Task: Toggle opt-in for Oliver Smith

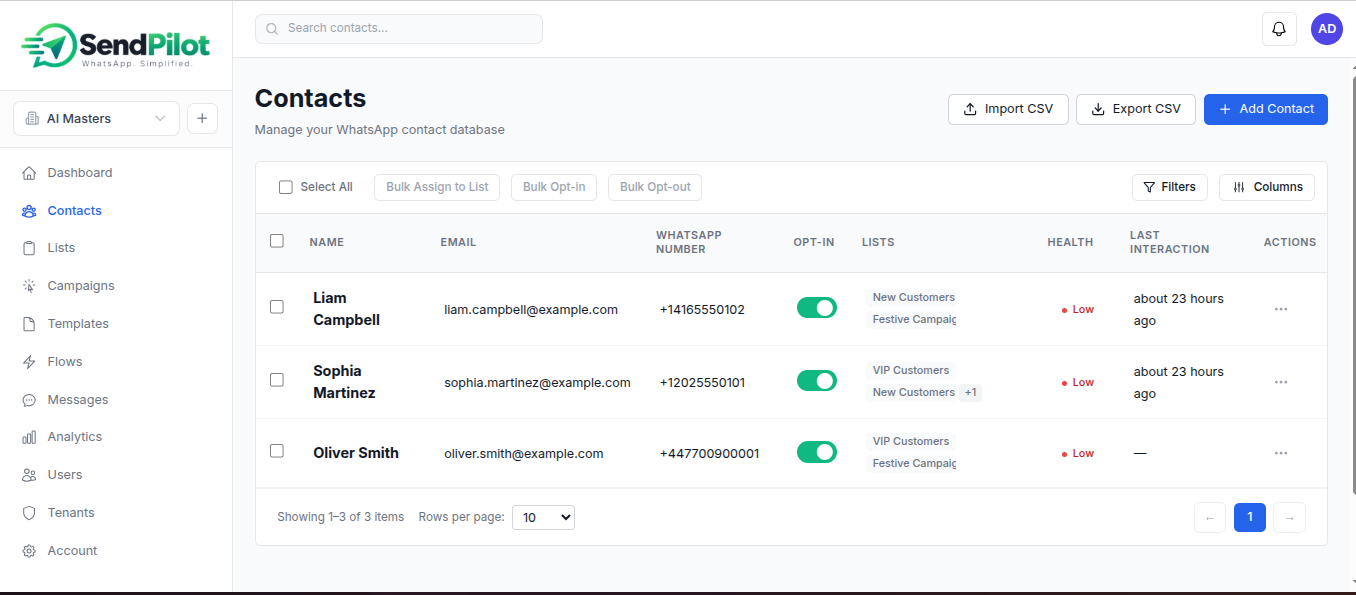Action: 817,452
